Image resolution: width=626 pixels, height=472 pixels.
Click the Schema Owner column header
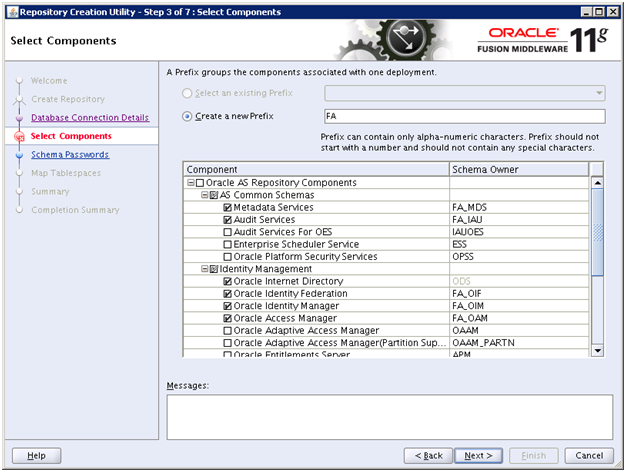(x=519, y=169)
